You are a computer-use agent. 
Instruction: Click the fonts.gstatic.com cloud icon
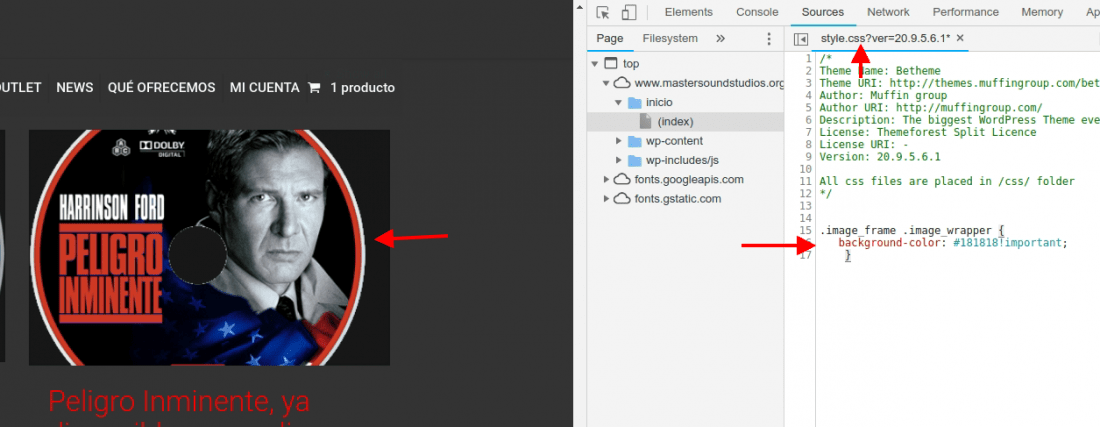(x=622, y=198)
